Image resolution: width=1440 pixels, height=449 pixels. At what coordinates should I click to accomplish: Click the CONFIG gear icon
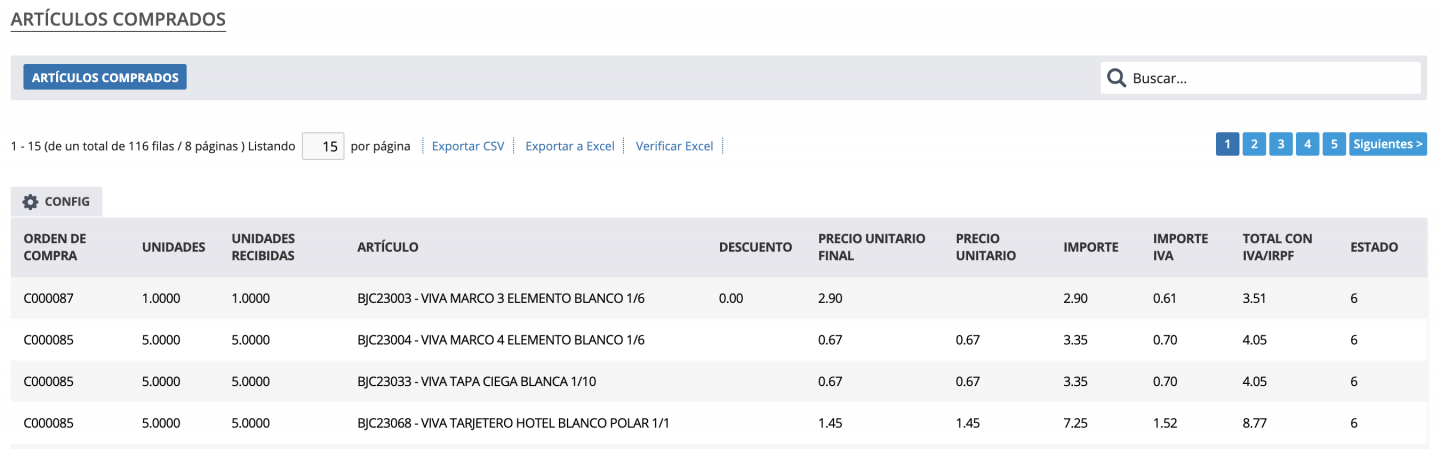(x=31, y=202)
